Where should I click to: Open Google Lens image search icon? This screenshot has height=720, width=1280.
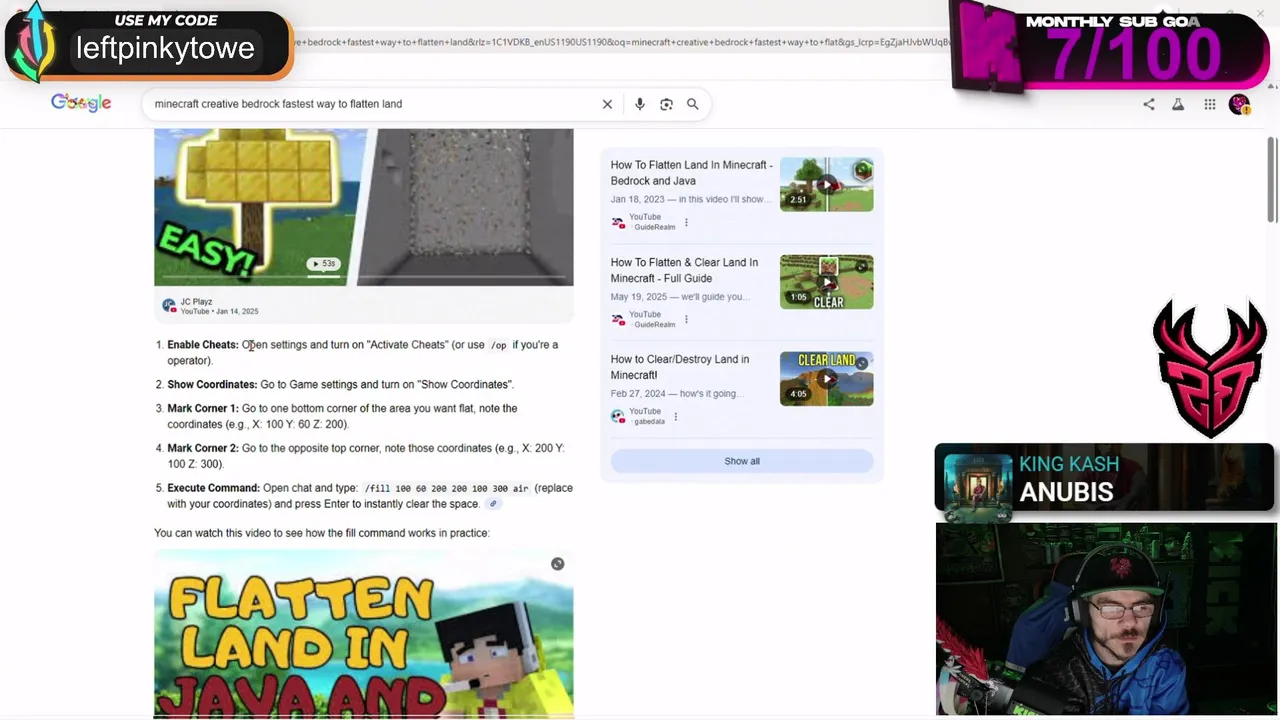(666, 104)
